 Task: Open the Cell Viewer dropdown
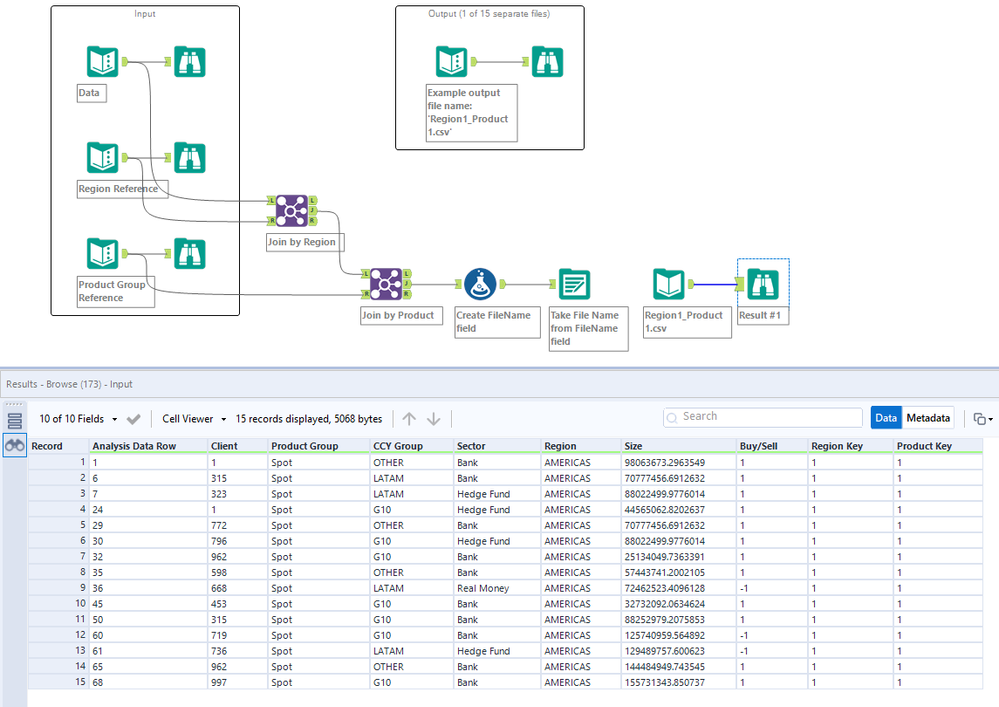(x=194, y=419)
